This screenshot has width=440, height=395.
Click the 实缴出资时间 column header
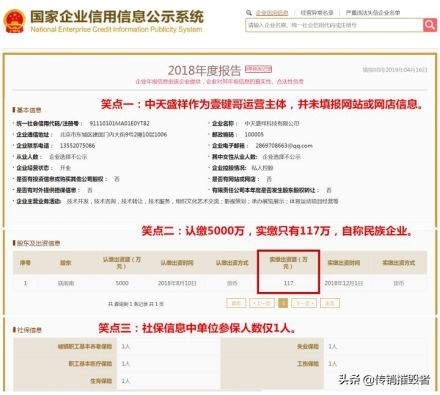pos(344,263)
